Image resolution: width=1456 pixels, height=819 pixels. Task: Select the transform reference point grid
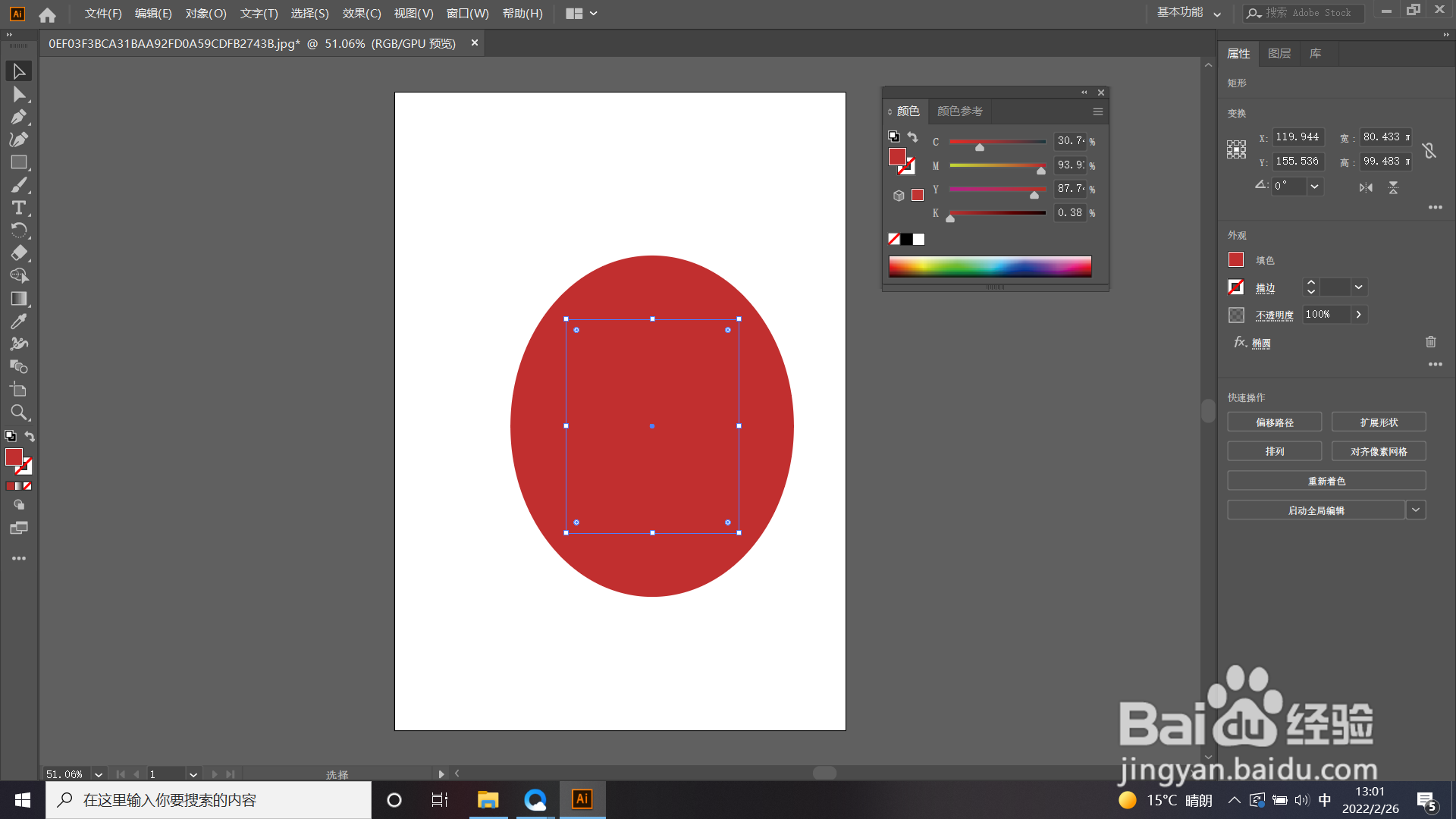(1236, 149)
